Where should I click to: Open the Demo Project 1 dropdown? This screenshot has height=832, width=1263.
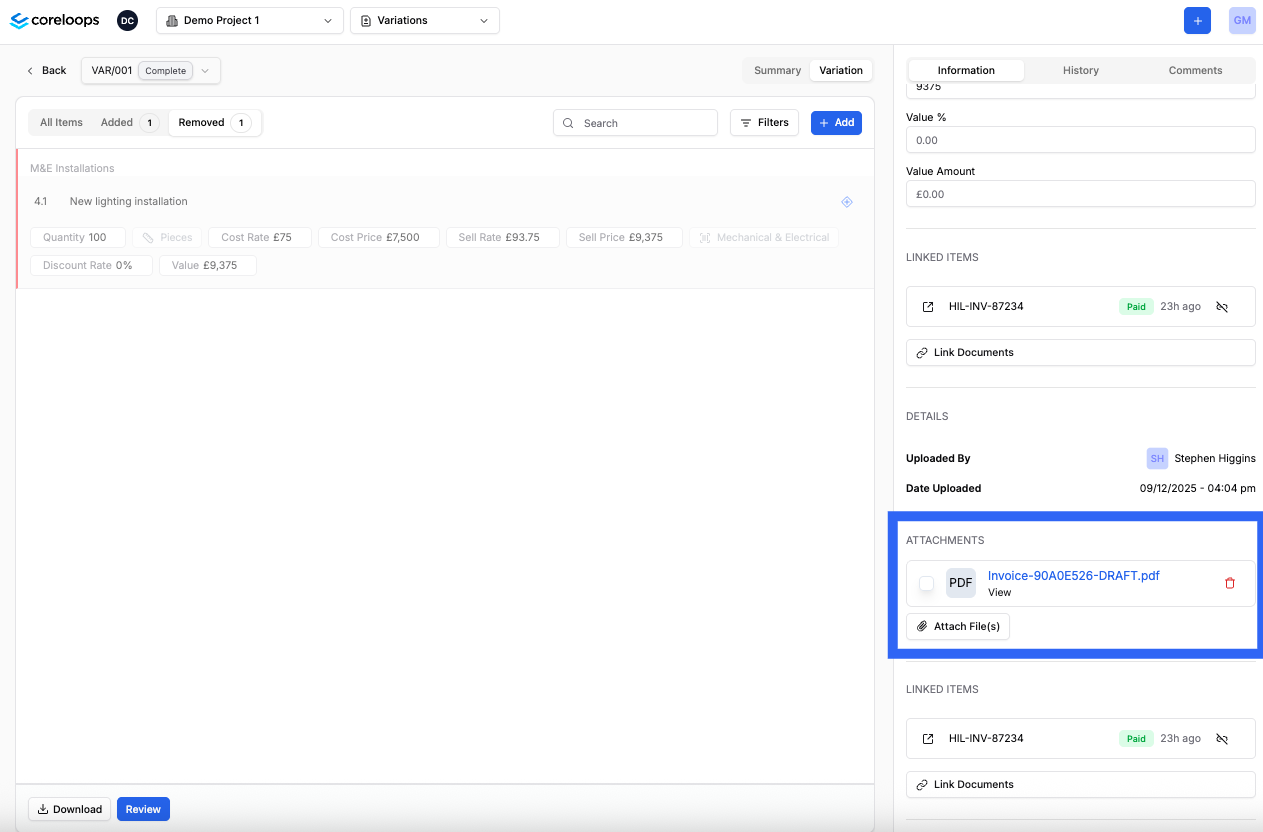click(250, 20)
